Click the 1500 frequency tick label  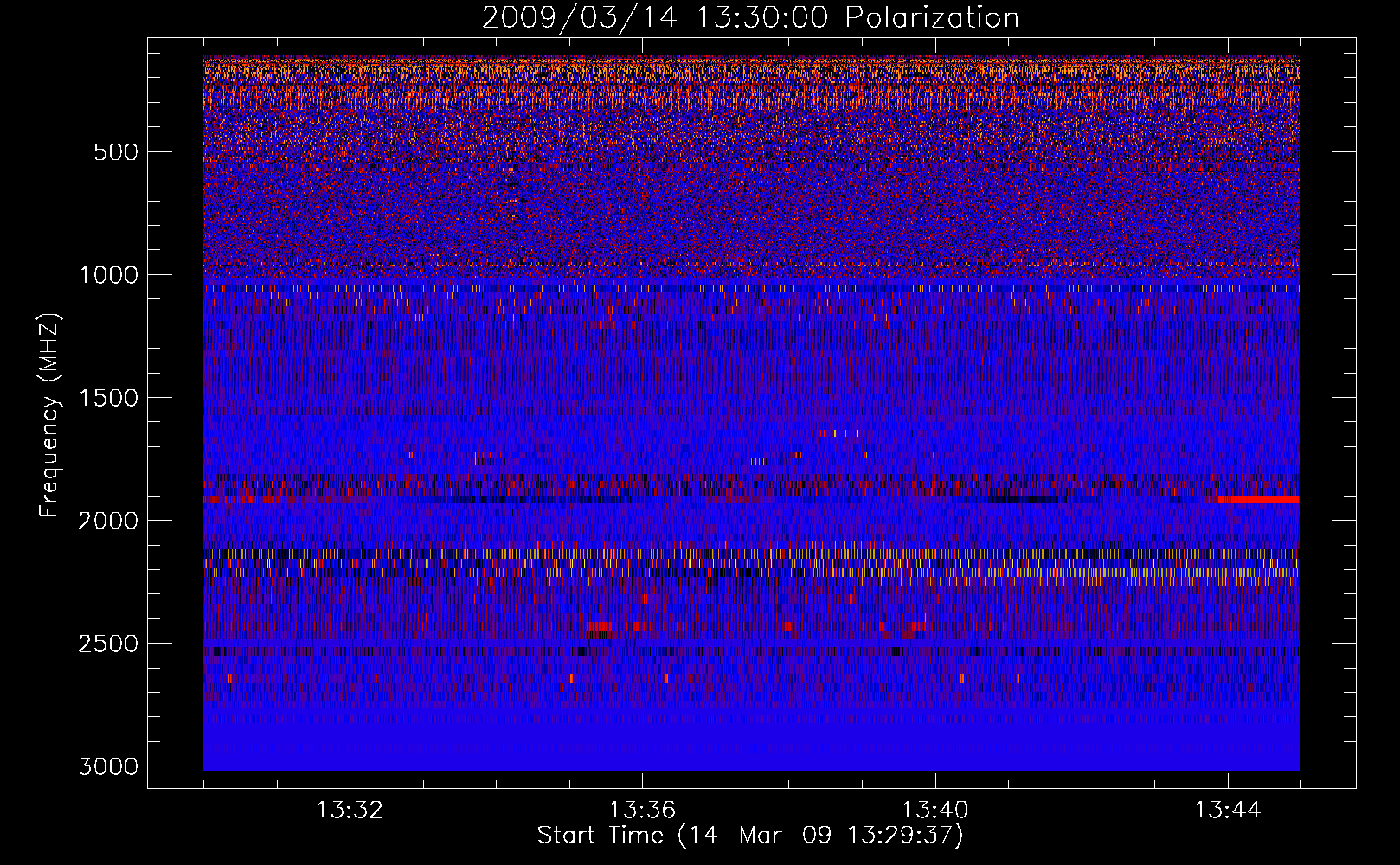pos(108,398)
